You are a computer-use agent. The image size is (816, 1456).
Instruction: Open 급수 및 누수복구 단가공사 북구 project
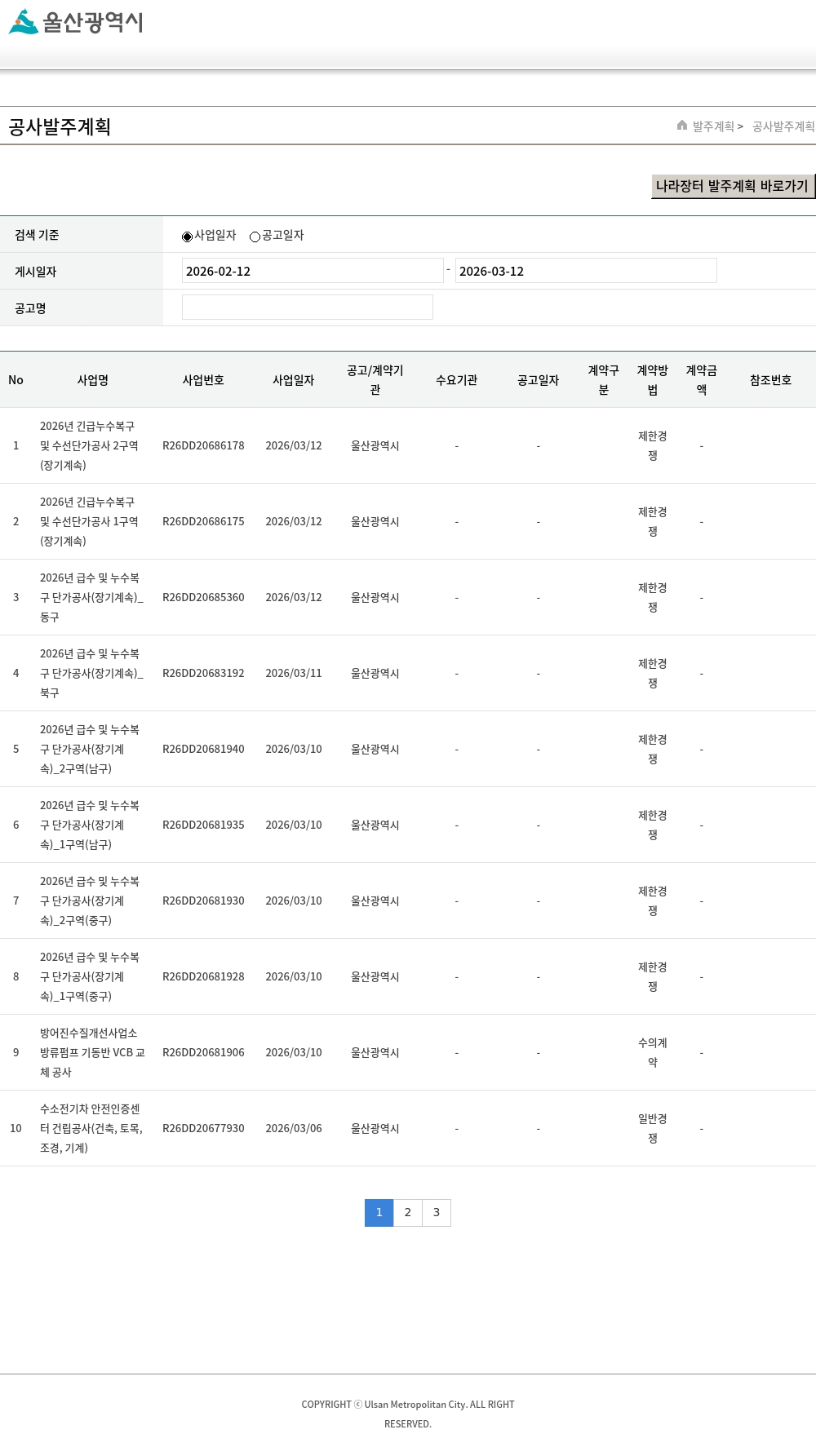click(90, 673)
